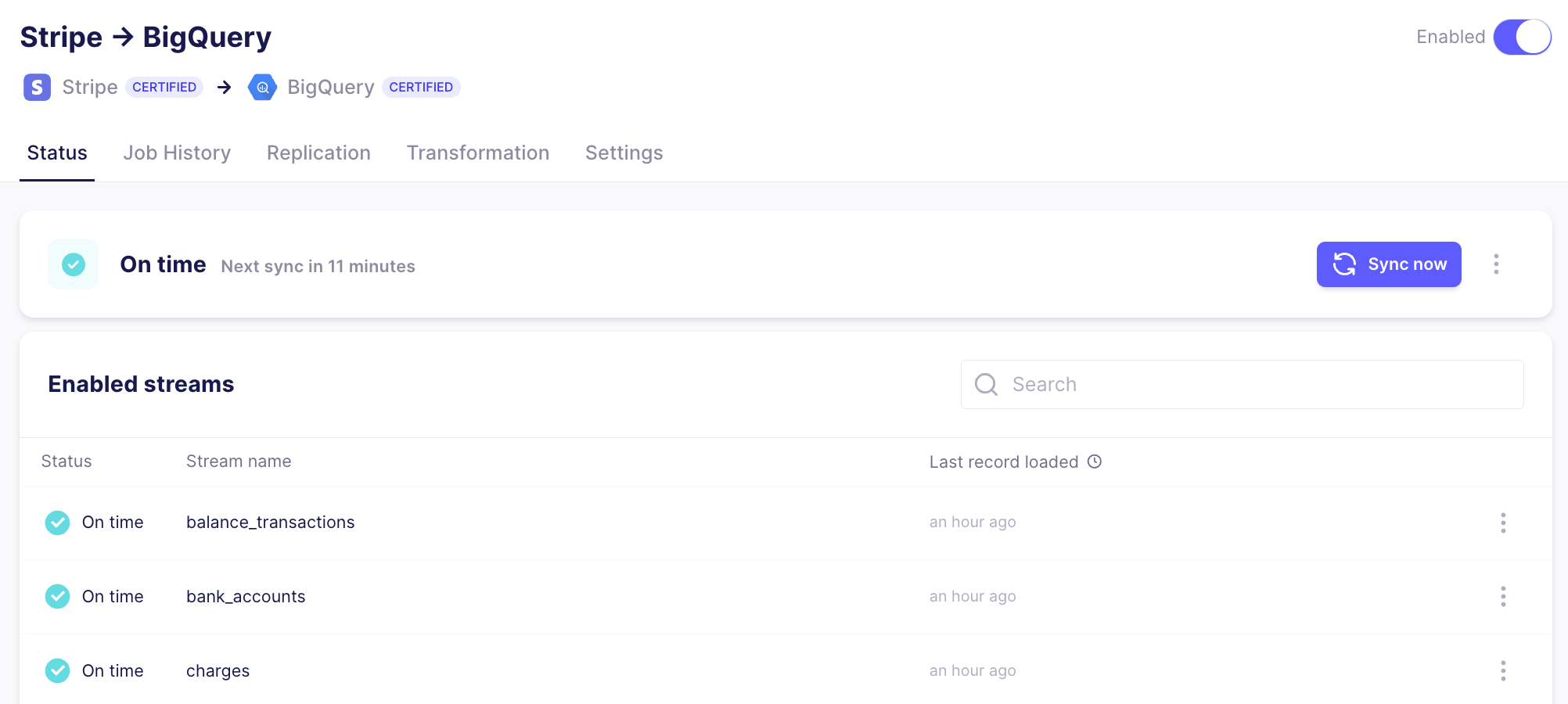Disable the connection using Enabled toggle
Viewport: 1568px width, 704px height.
tap(1522, 37)
